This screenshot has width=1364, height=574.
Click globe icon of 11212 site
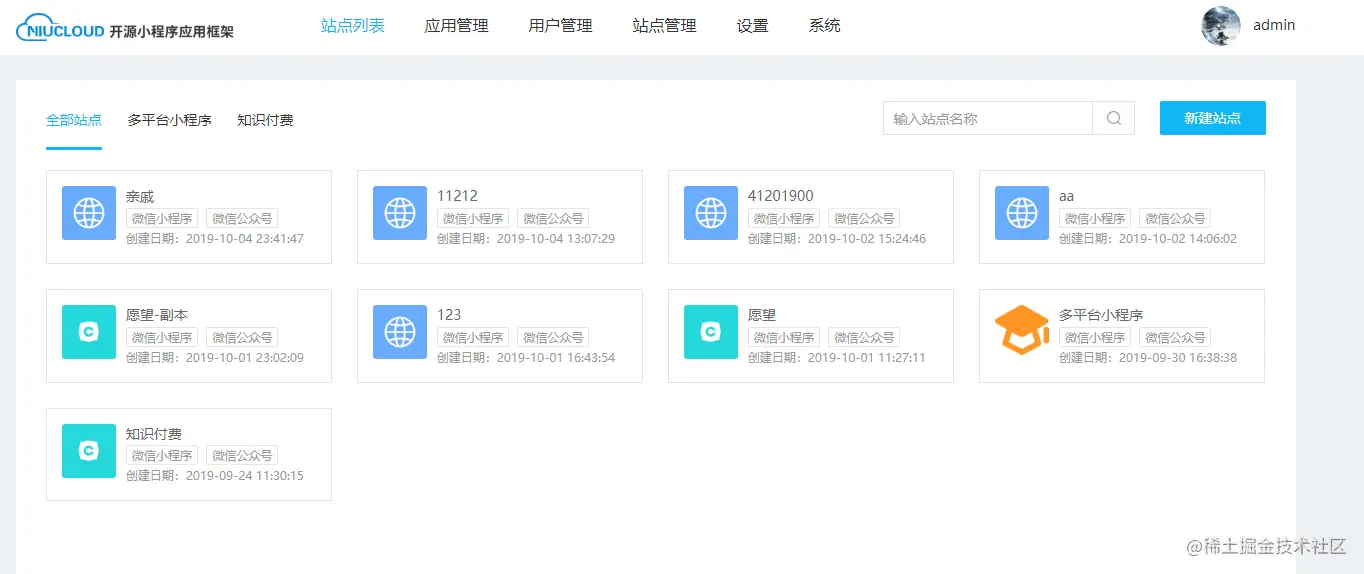(400, 213)
